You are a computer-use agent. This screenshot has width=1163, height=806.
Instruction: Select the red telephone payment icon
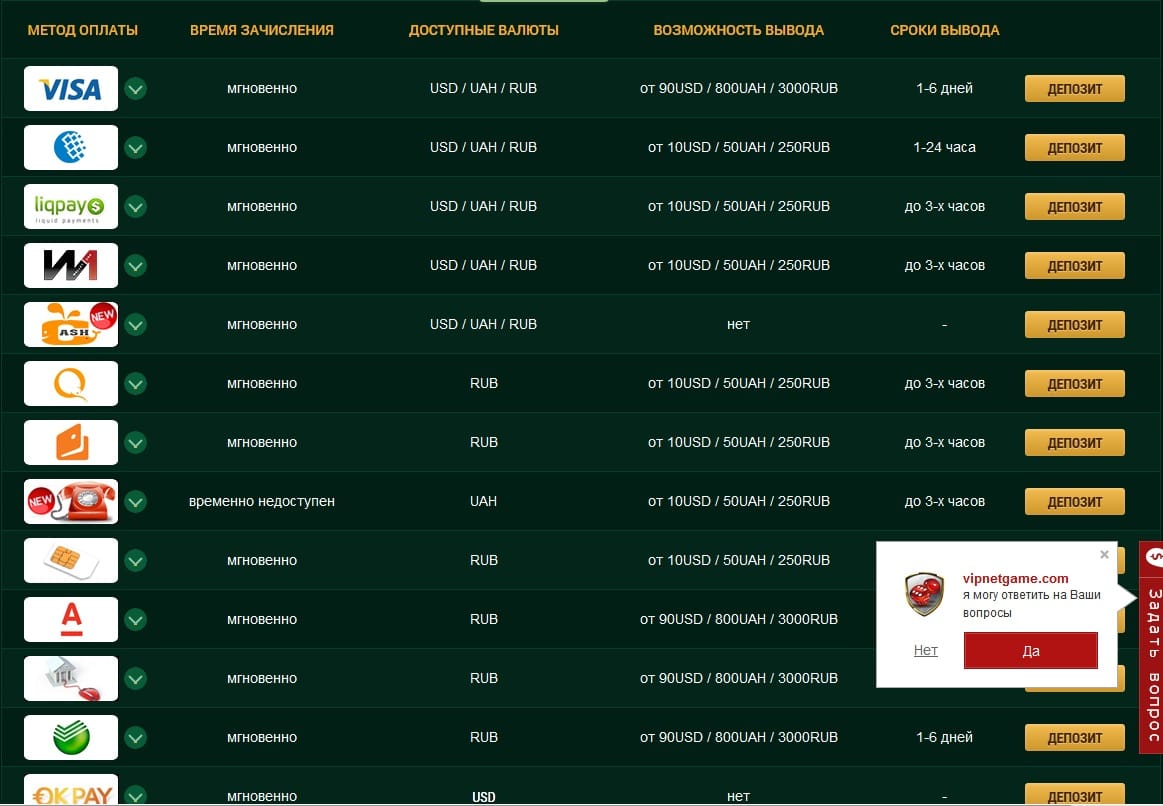[x=70, y=502]
